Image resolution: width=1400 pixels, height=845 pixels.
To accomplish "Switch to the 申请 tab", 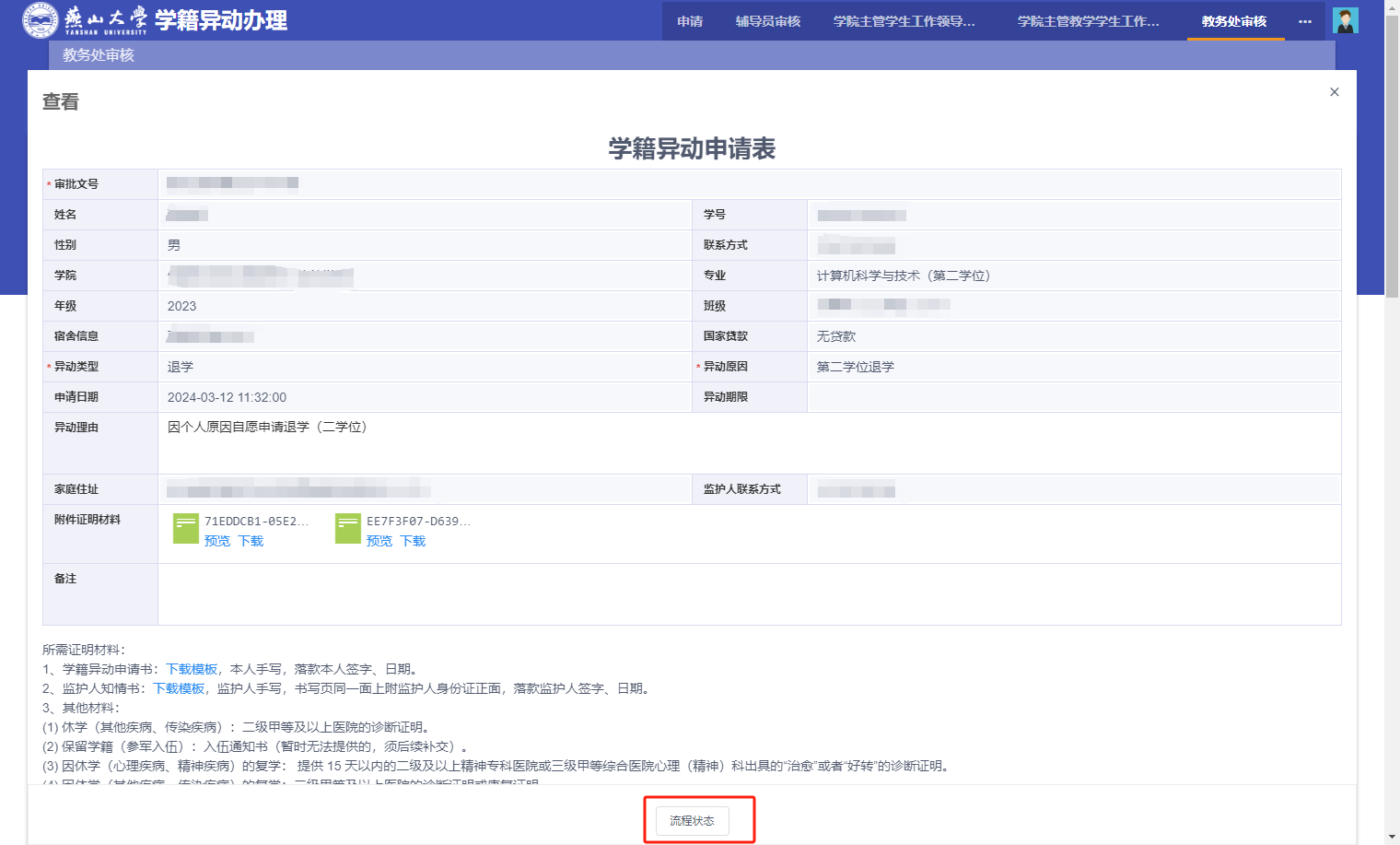I will pyautogui.click(x=690, y=21).
